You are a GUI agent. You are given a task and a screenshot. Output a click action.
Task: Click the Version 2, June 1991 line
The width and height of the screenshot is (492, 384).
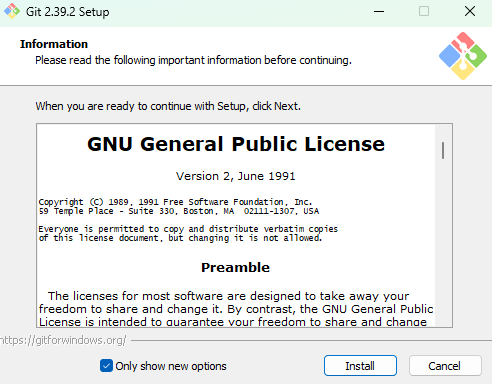coord(236,176)
